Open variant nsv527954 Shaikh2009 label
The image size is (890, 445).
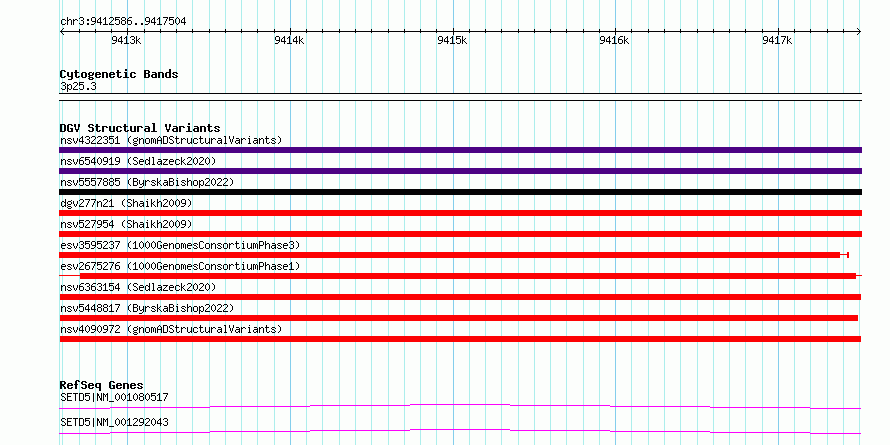[x=126, y=224]
